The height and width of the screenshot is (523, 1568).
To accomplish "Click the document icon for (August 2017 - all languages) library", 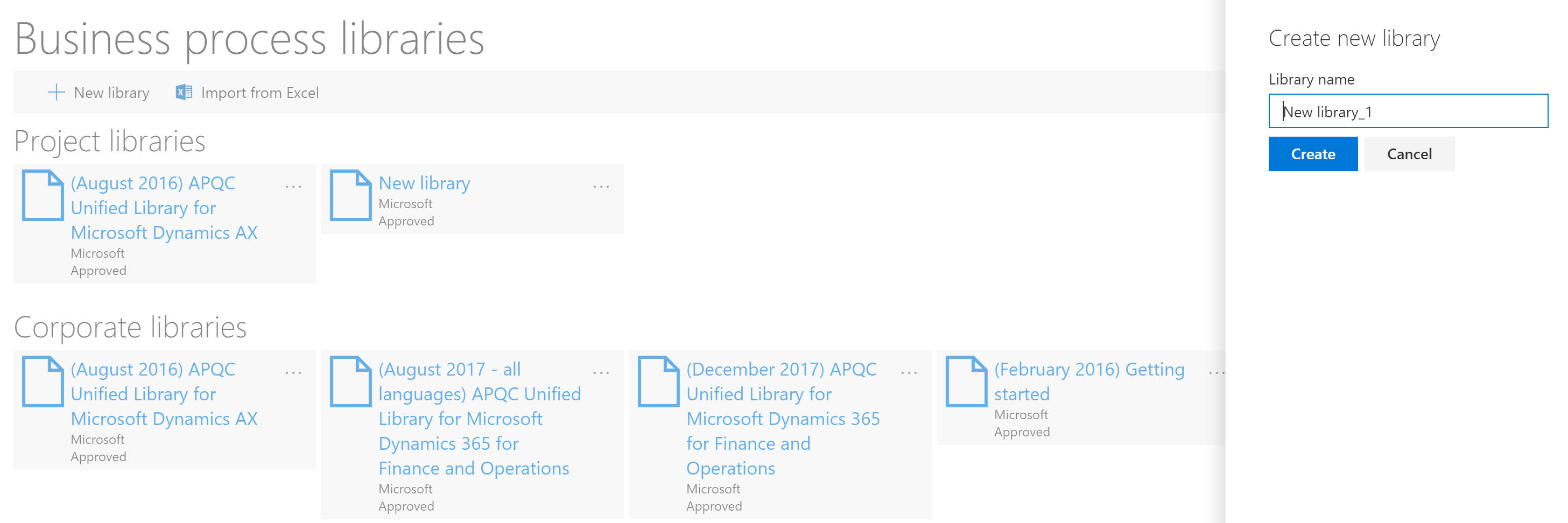I will [350, 381].
